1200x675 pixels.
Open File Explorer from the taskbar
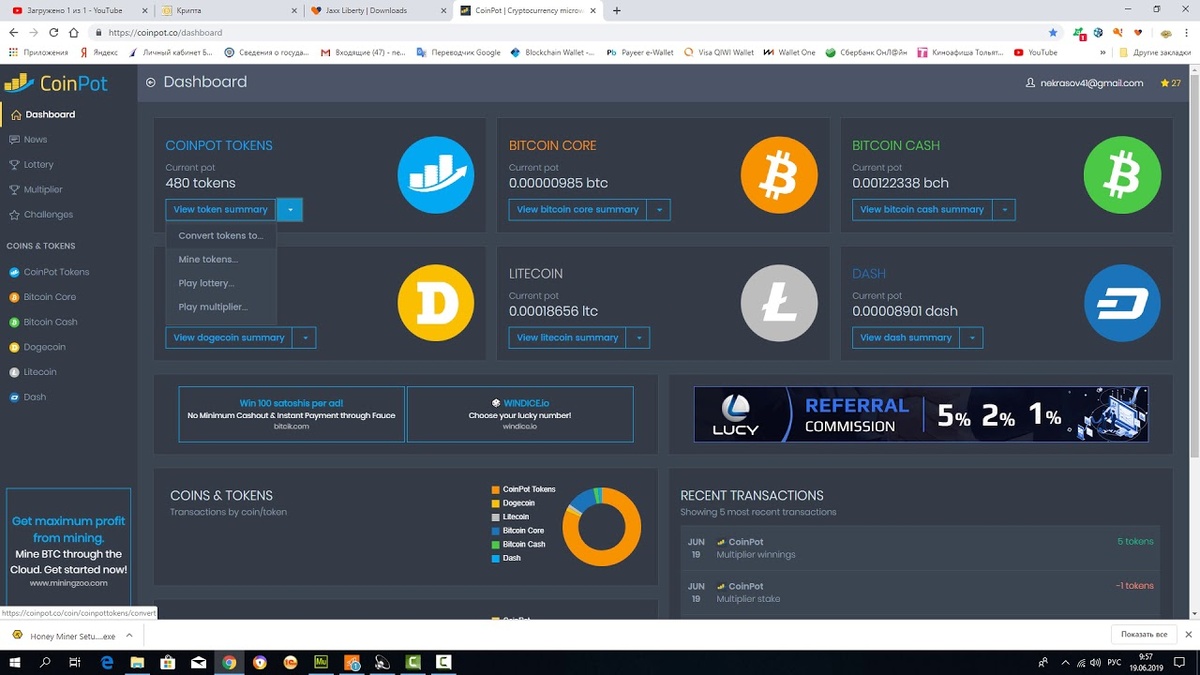coord(137,662)
